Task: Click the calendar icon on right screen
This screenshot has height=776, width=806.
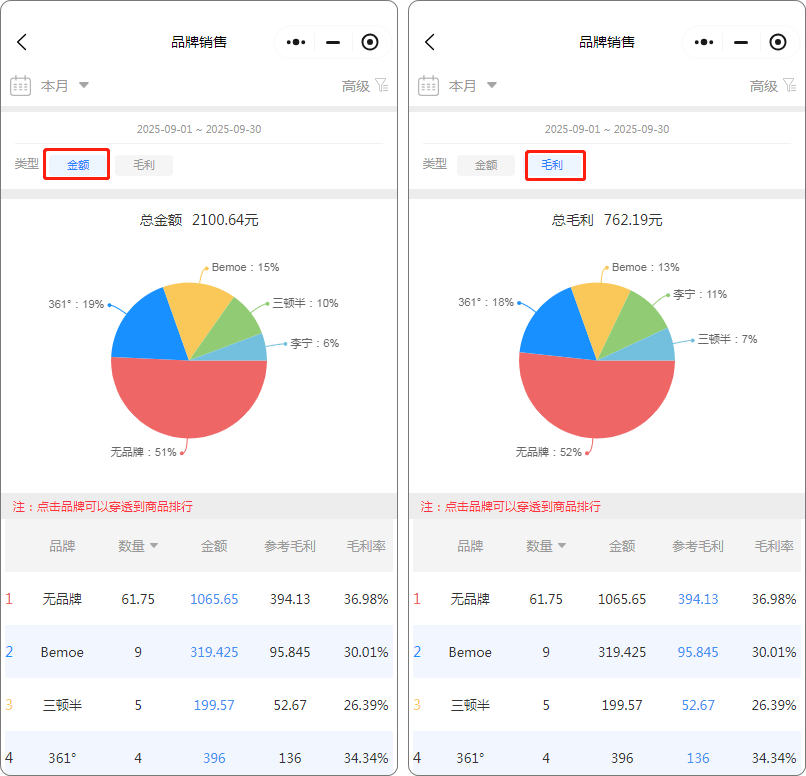Action: (429, 86)
